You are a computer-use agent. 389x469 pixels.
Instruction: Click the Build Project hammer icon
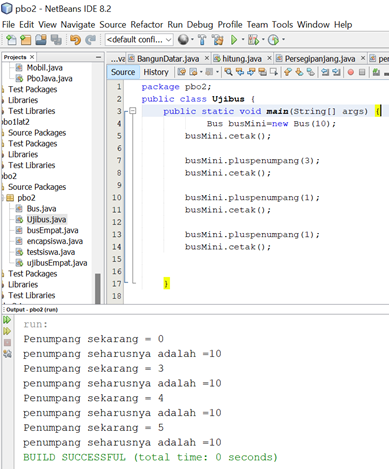click(202, 40)
